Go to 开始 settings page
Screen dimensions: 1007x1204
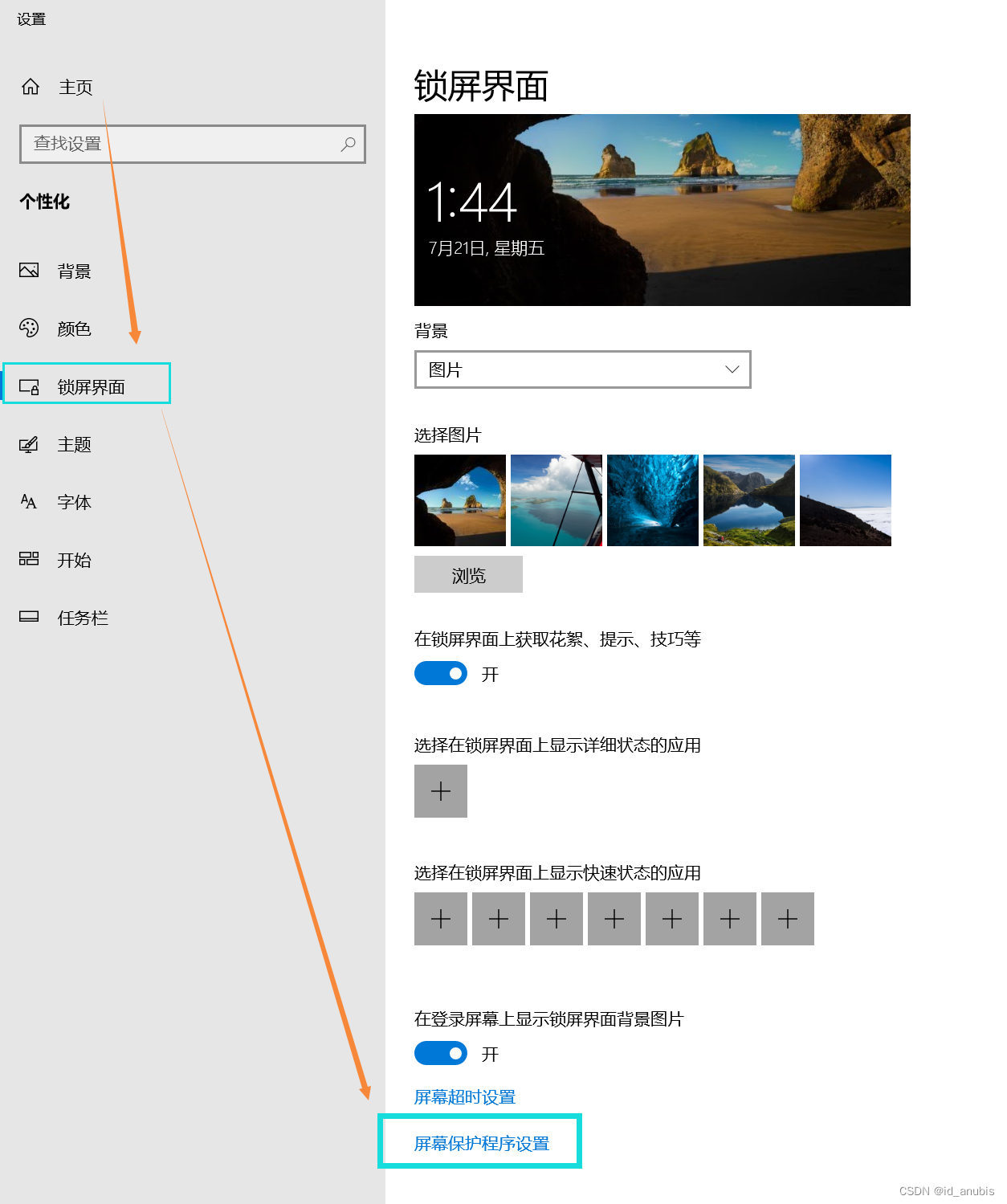(74, 560)
